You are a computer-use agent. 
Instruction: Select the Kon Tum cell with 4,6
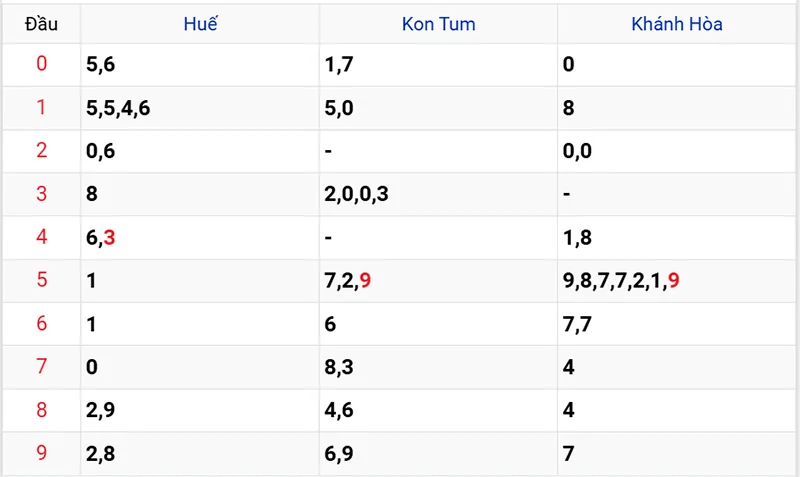[x=339, y=410]
